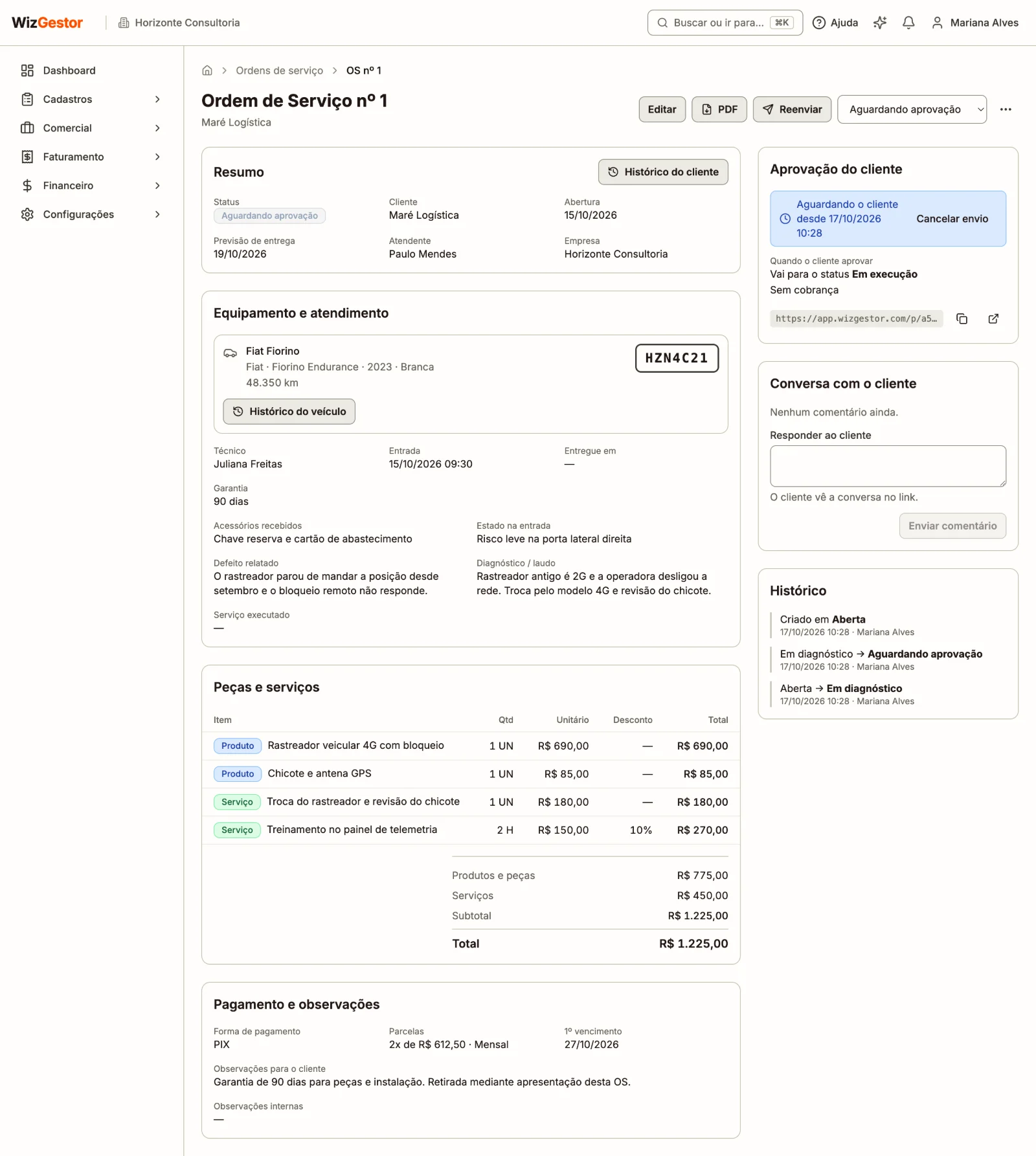
Task: Focus the Responder ao cliente text box
Action: click(888, 466)
